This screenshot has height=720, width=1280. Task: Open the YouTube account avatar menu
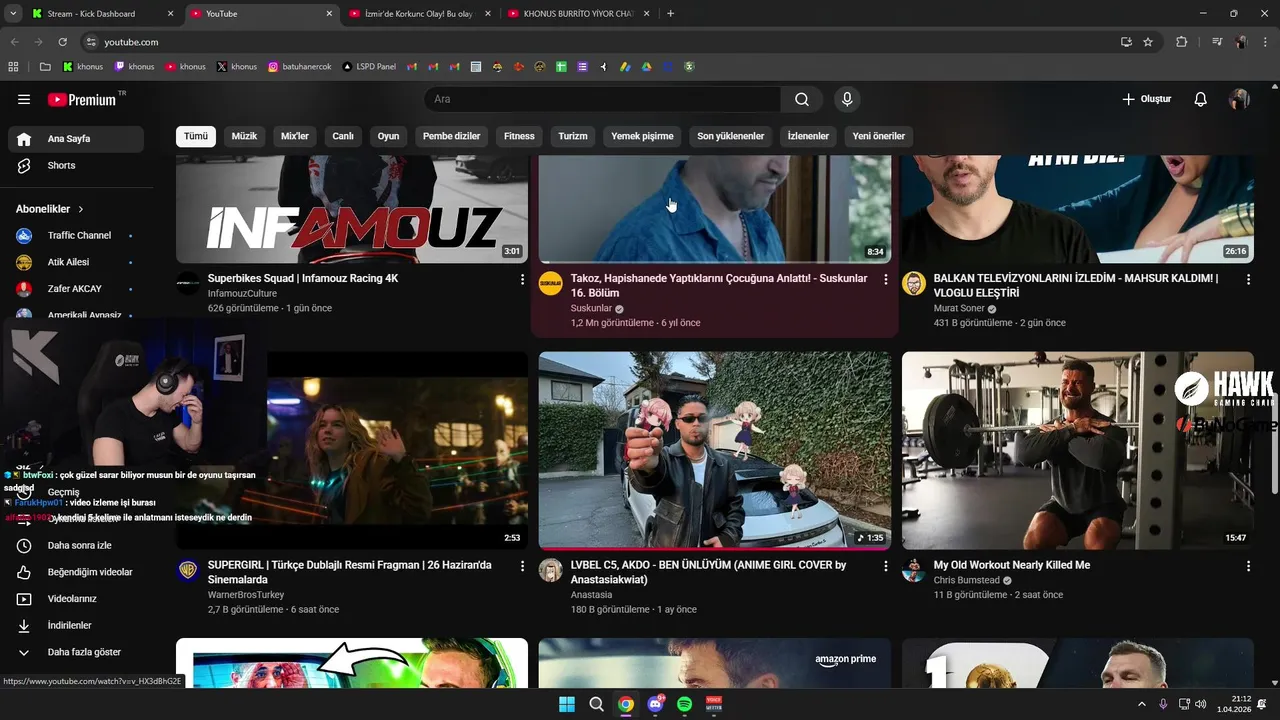tap(1239, 99)
